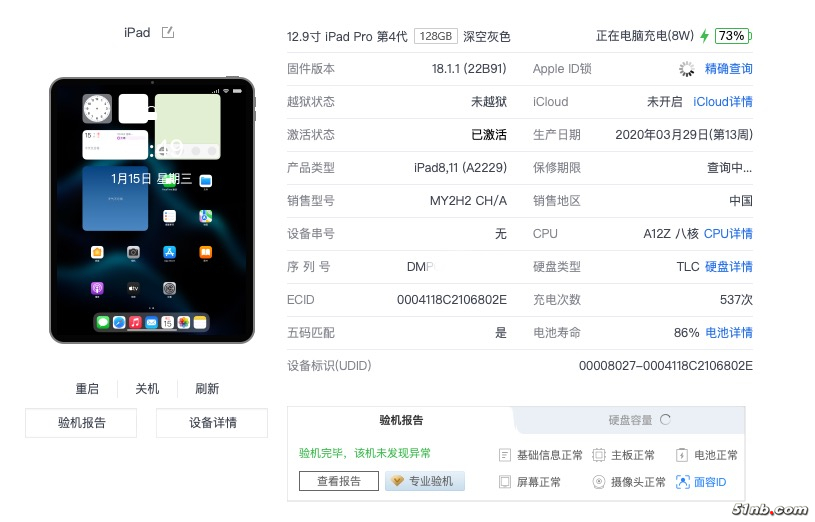
Task: Click the Apple ID lock loading spinner
Action: (687, 69)
